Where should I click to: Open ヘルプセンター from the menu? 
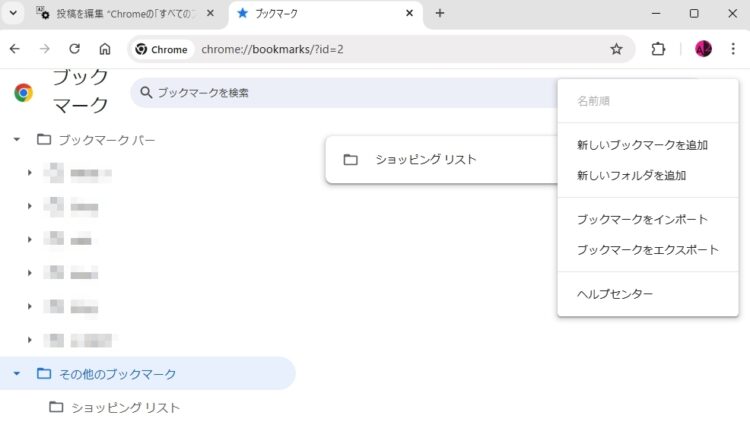pos(615,294)
